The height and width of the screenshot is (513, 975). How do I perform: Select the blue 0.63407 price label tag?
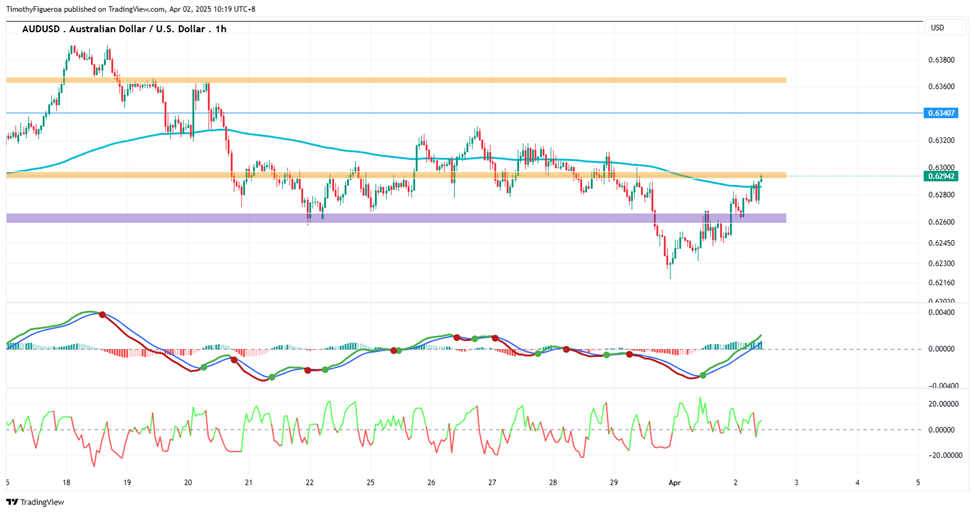click(x=942, y=113)
